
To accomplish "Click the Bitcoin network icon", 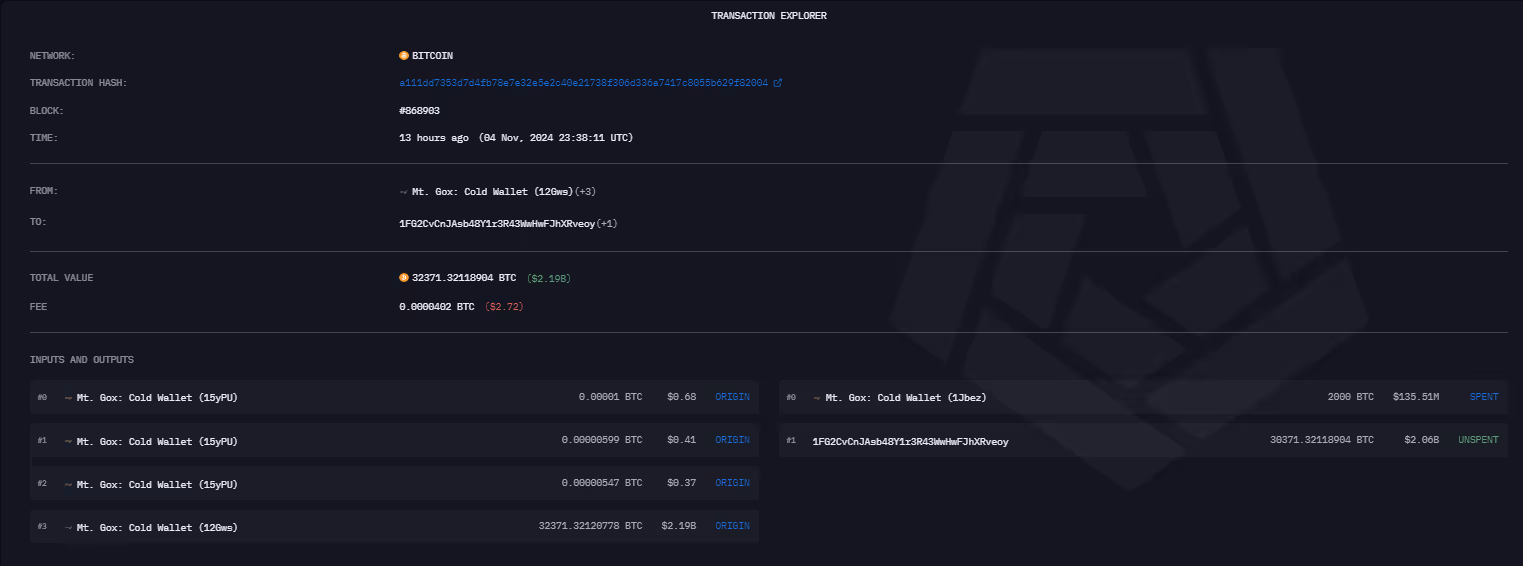I will point(404,56).
